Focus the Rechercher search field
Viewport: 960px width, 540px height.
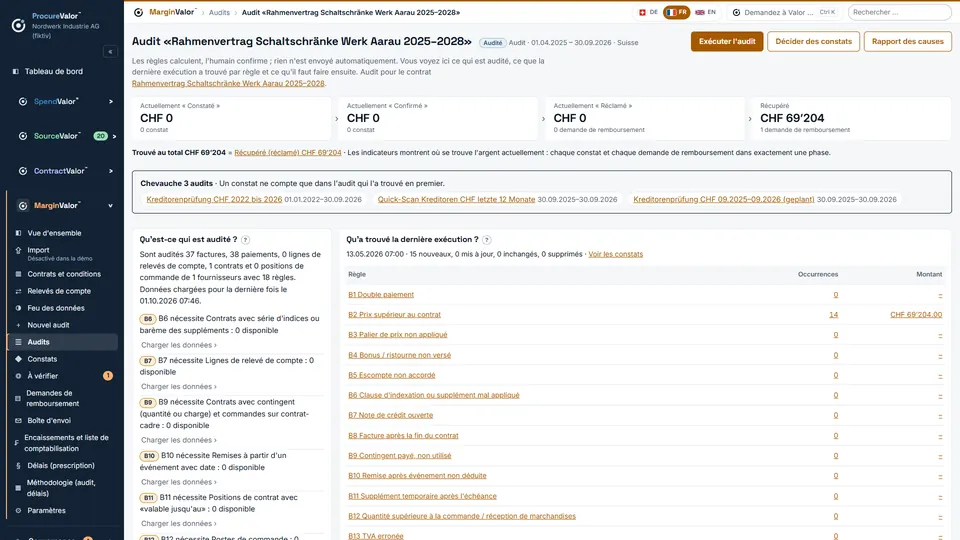pyautogui.click(x=899, y=12)
